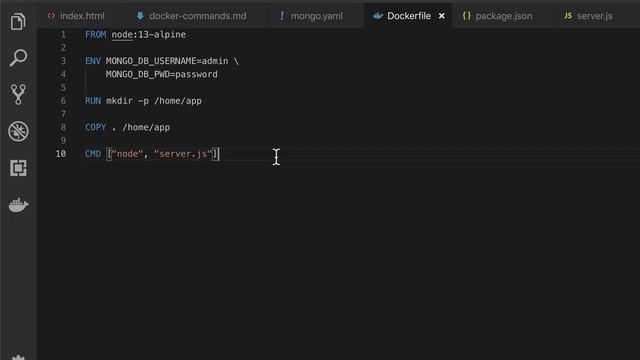Click the "server.js" string in CMD
Viewport: 640px width, 360px height.
point(183,154)
